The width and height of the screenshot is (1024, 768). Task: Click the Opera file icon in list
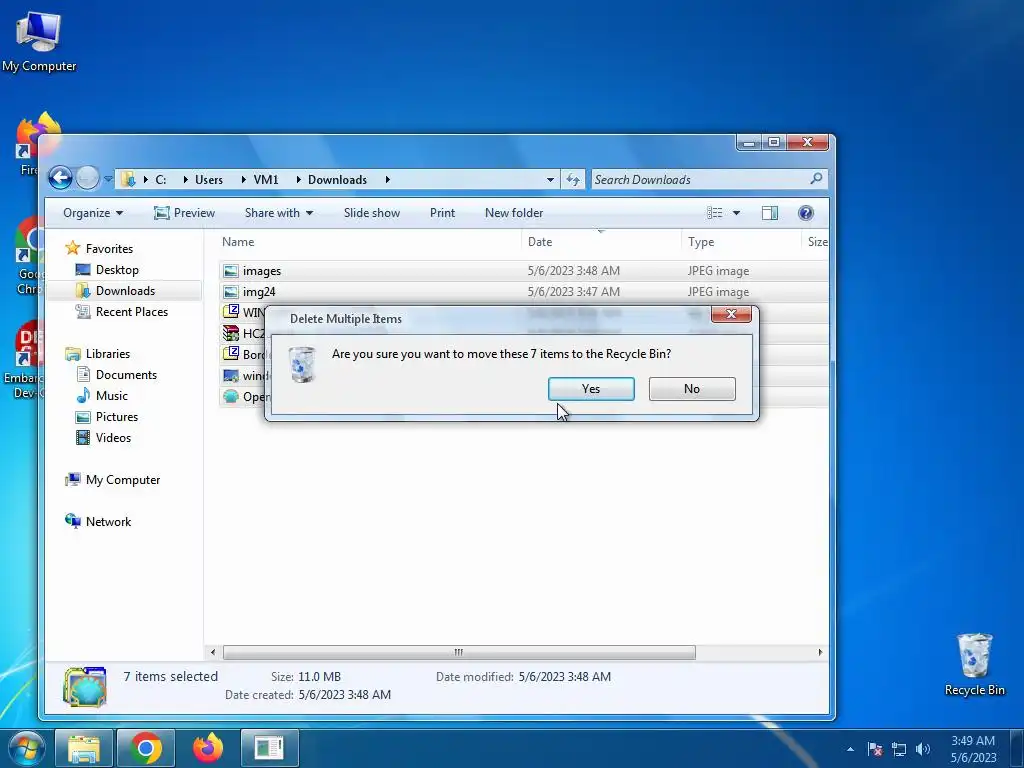tap(231, 396)
